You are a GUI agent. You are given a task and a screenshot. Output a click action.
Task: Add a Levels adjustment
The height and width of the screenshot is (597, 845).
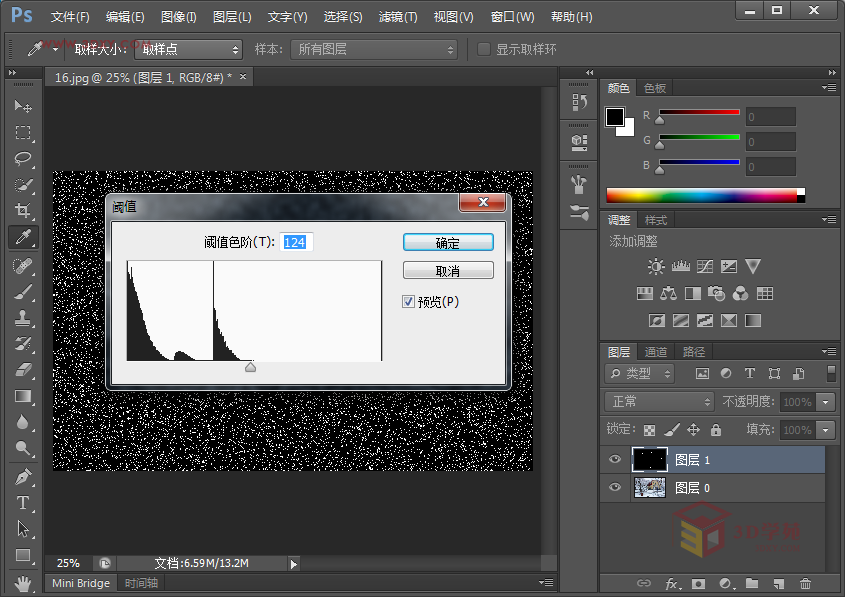click(681, 266)
